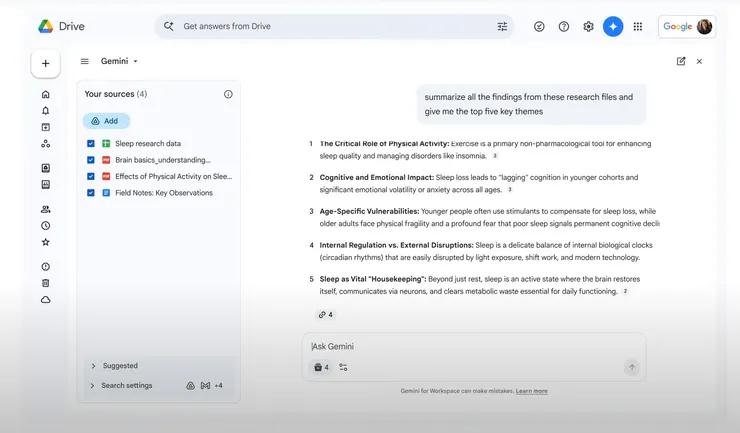Click the Ask Gemini input field

474,347
